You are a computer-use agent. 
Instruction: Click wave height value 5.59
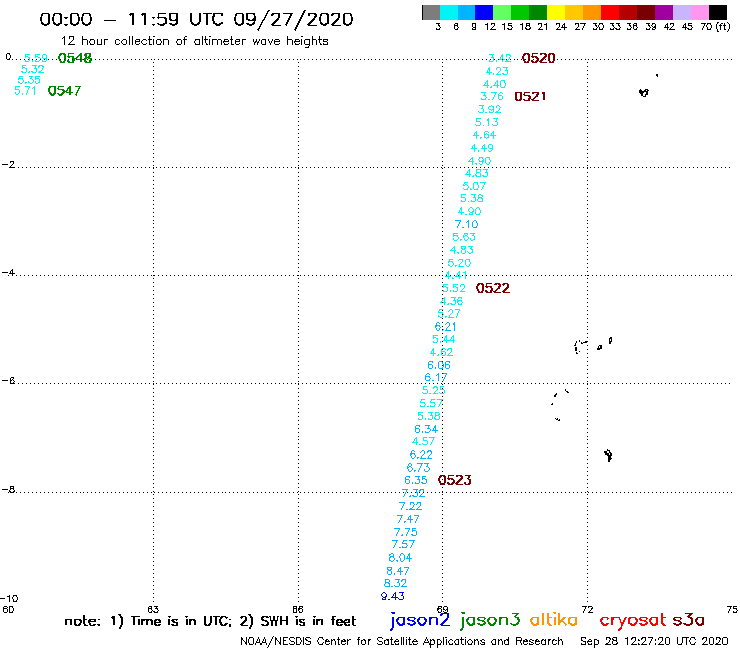pos(36,58)
